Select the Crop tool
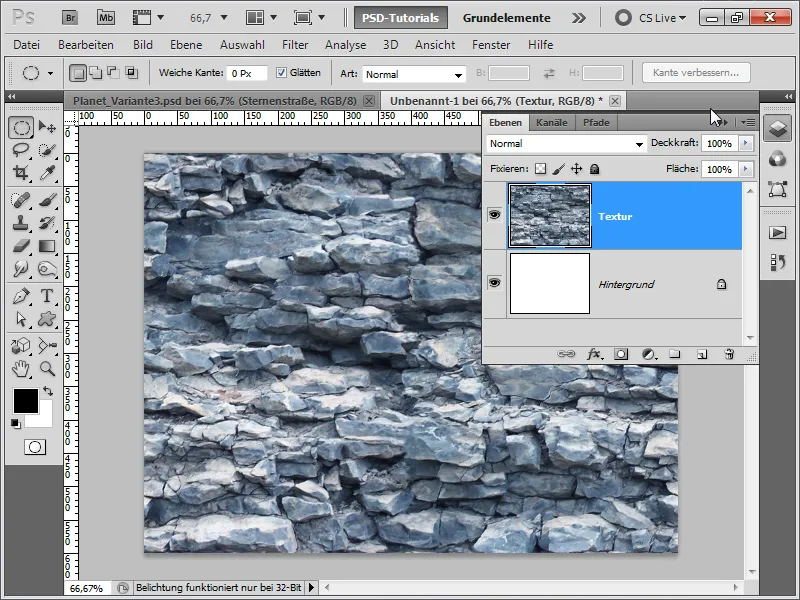This screenshot has width=800, height=600. pos(21,173)
